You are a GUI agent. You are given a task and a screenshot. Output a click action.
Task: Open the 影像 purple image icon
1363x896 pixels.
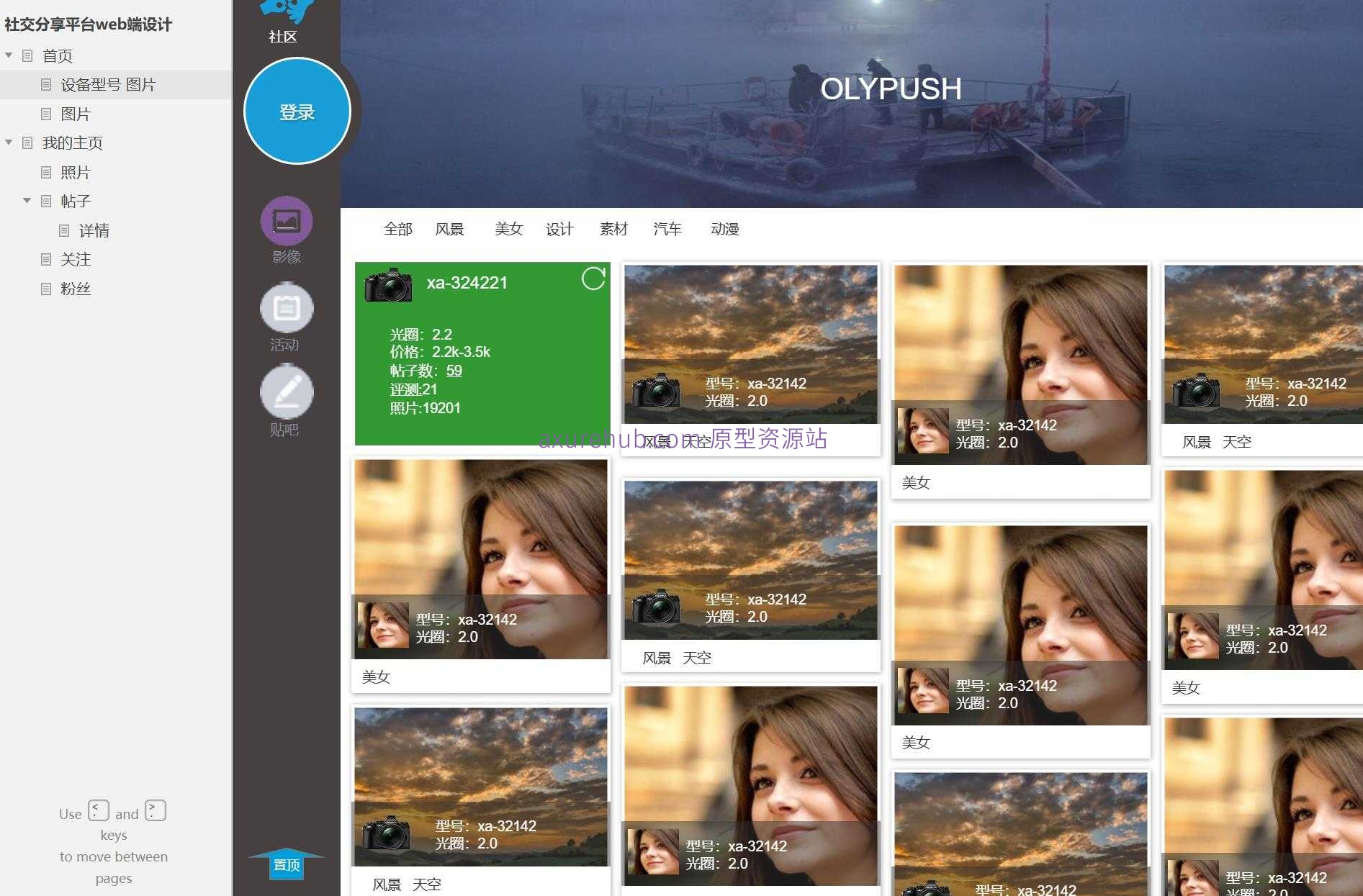(x=286, y=221)
